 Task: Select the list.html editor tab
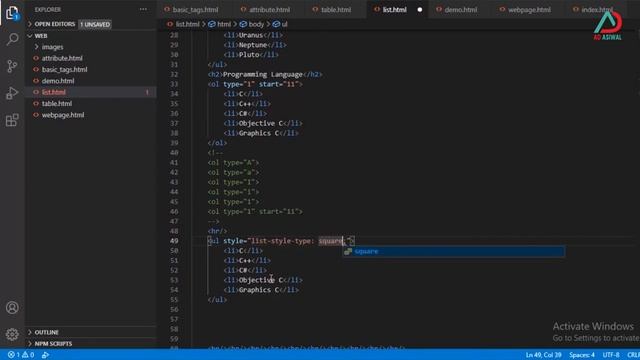coord(394,9)
